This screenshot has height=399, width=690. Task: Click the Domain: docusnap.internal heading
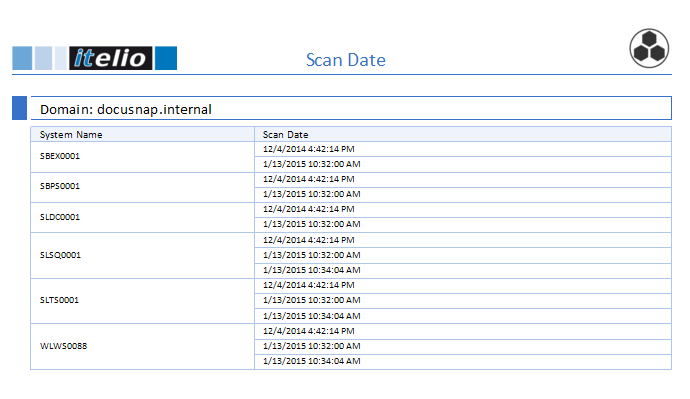[x=126, y=109]
